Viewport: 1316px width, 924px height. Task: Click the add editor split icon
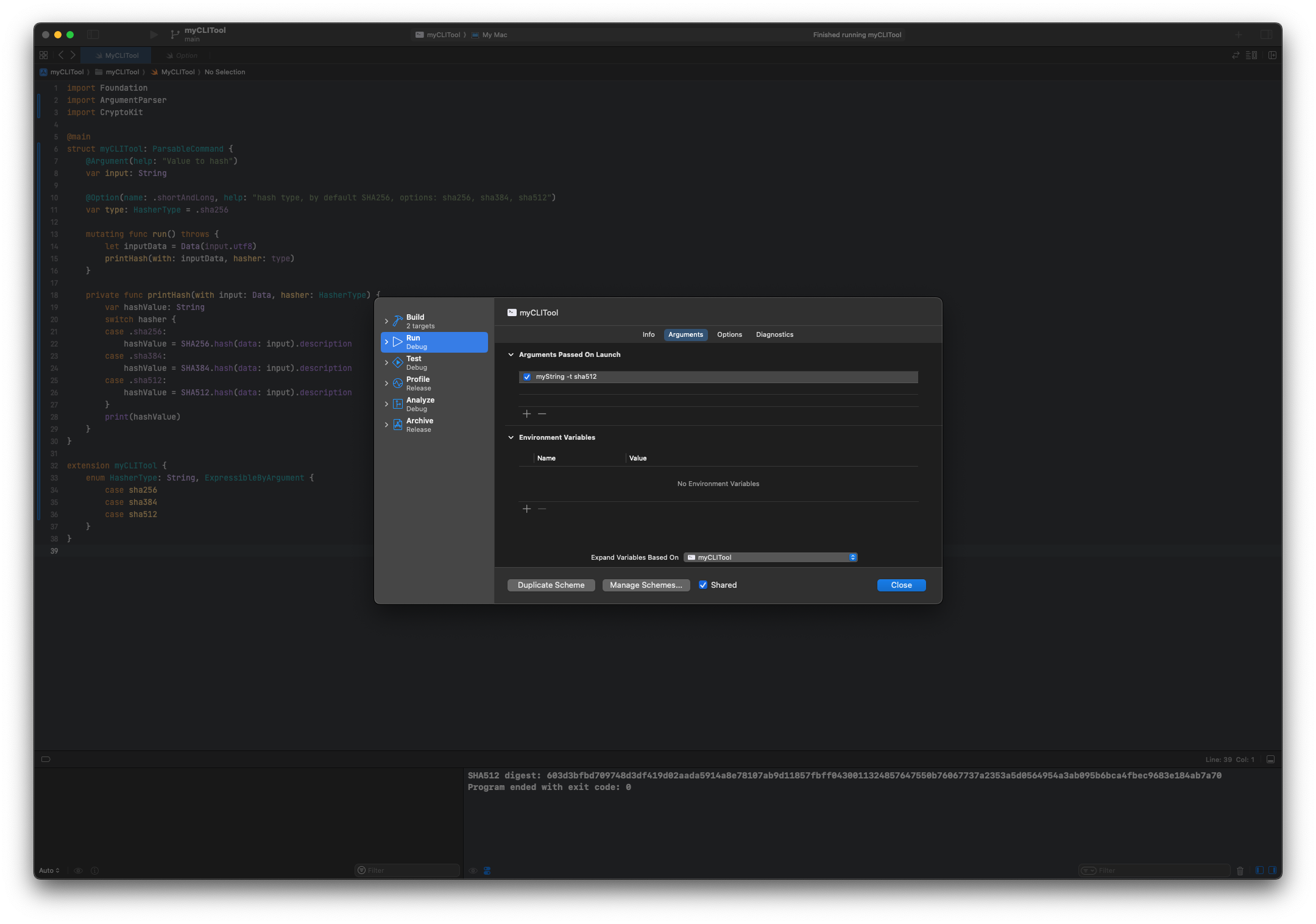1272,55
